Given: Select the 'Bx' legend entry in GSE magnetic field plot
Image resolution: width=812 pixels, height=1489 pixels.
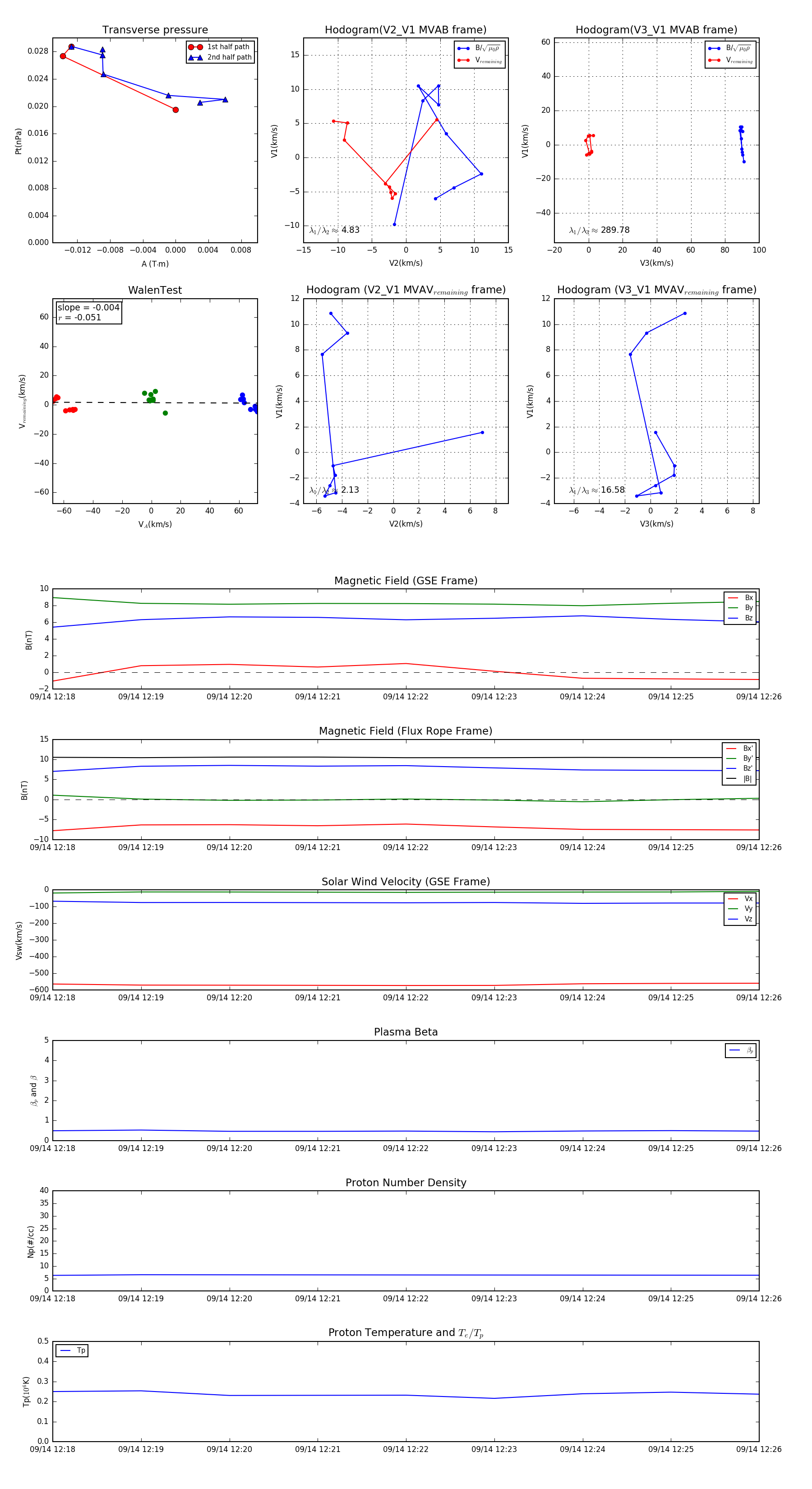Looking at the screenshot, I should [740, 598].
